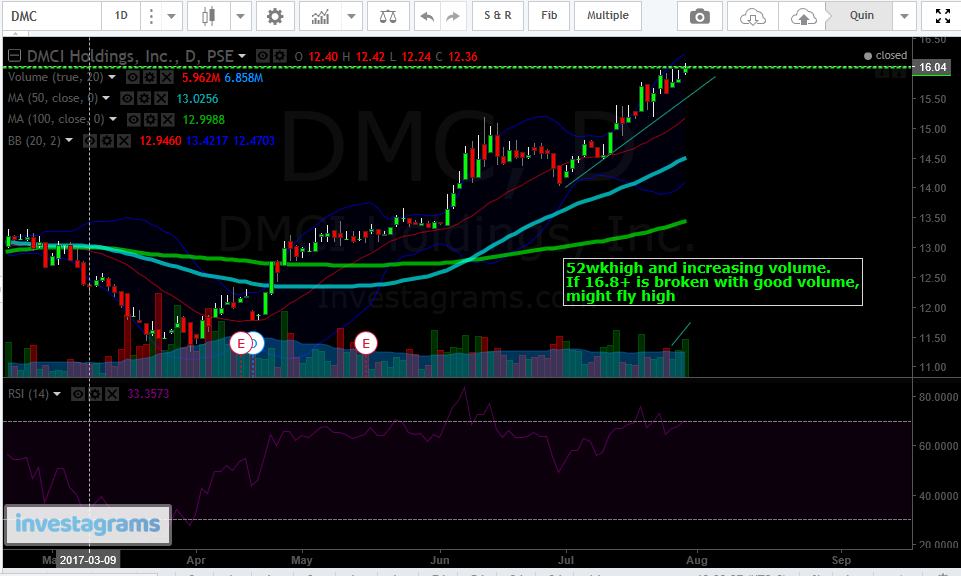Toggle visibility of Volume indicator
This screenshot has width=961, height=576.
pyautogui.click(x=132, y=77)
